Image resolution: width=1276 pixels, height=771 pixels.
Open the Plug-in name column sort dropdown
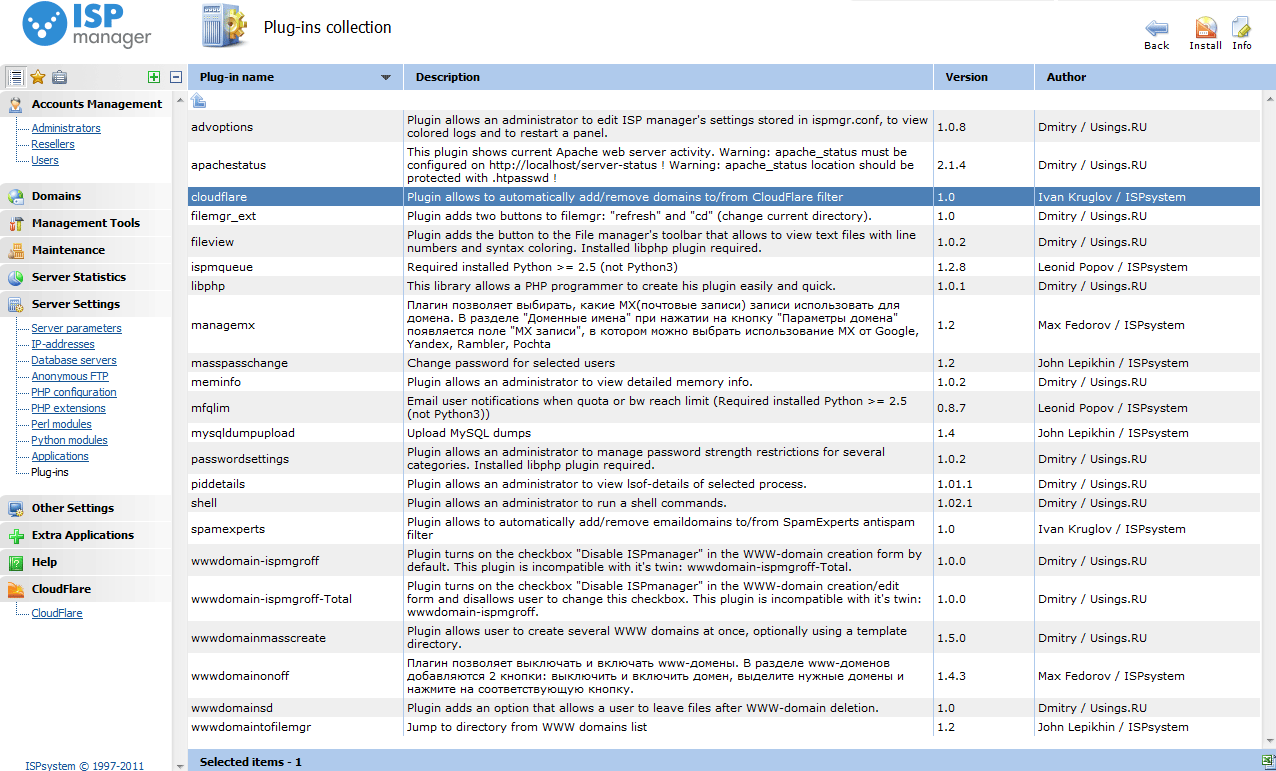pyautogui.click(x=386, y=77)
